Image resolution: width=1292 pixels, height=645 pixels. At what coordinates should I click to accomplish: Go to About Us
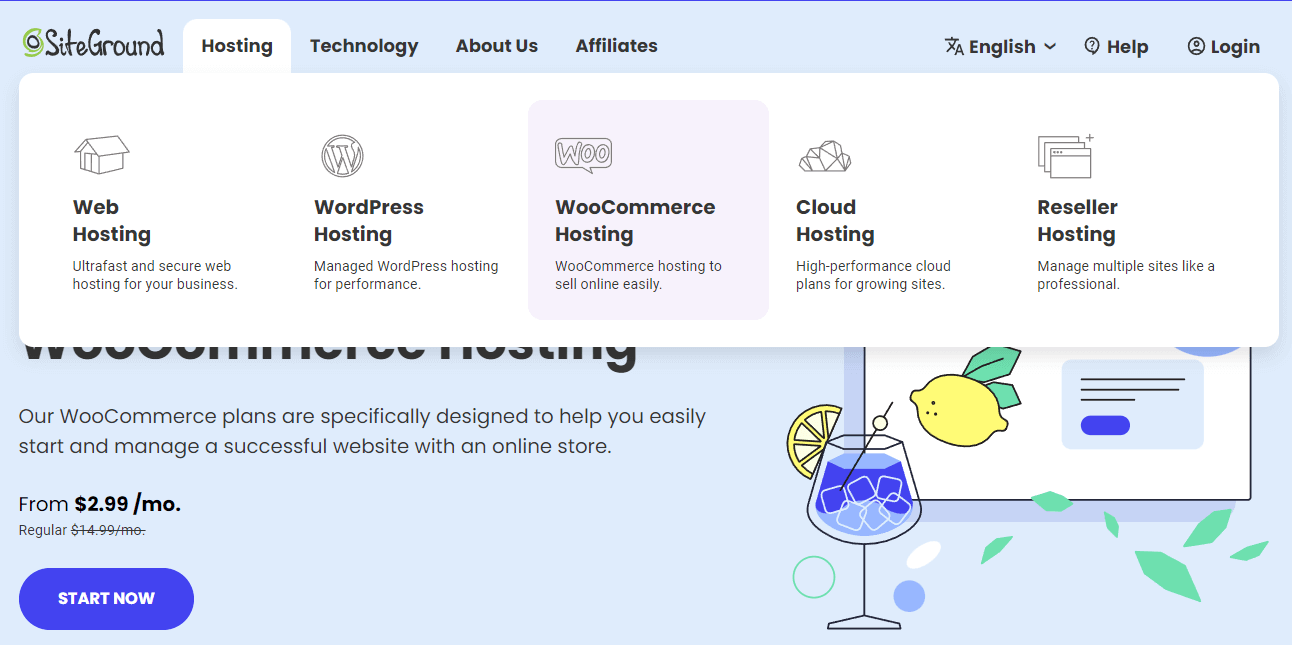point(497,46)
